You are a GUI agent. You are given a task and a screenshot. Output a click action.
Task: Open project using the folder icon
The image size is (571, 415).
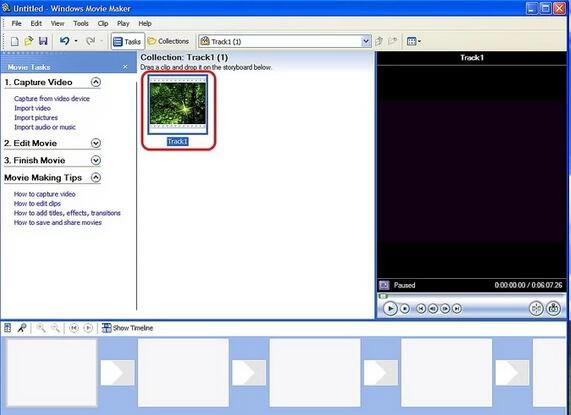click(28, 41)
